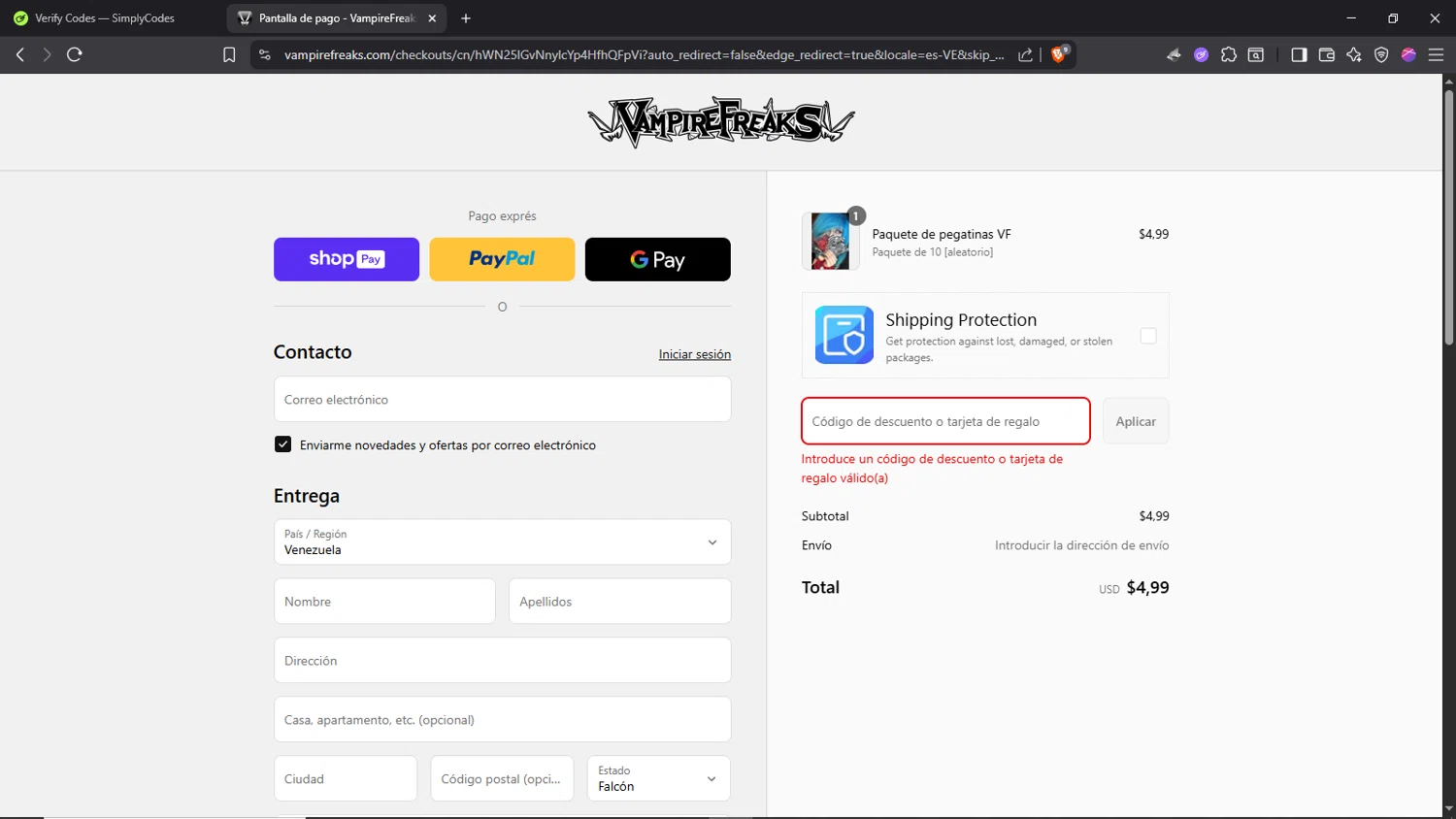Expand the Estado Falcón dropdown

click(x=658, y=778)
